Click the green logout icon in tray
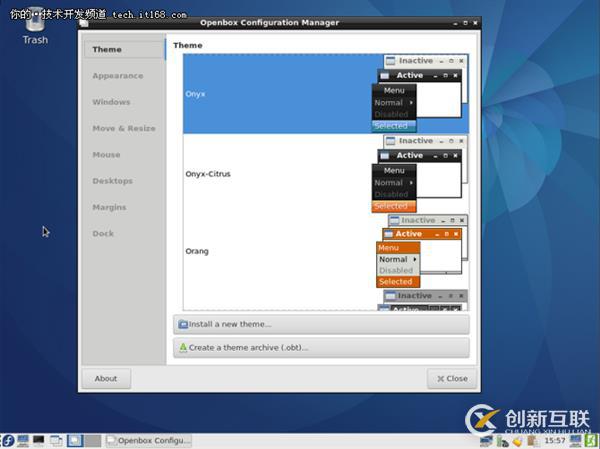The image size is (600, 449). [x=591, y=441]
